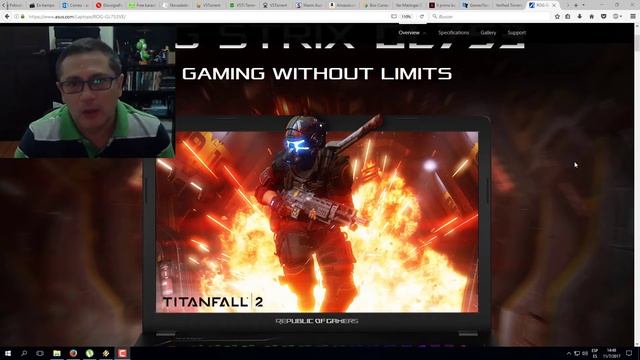
Task: Open the network icon in system tray
Action: (x=577, y=353)
